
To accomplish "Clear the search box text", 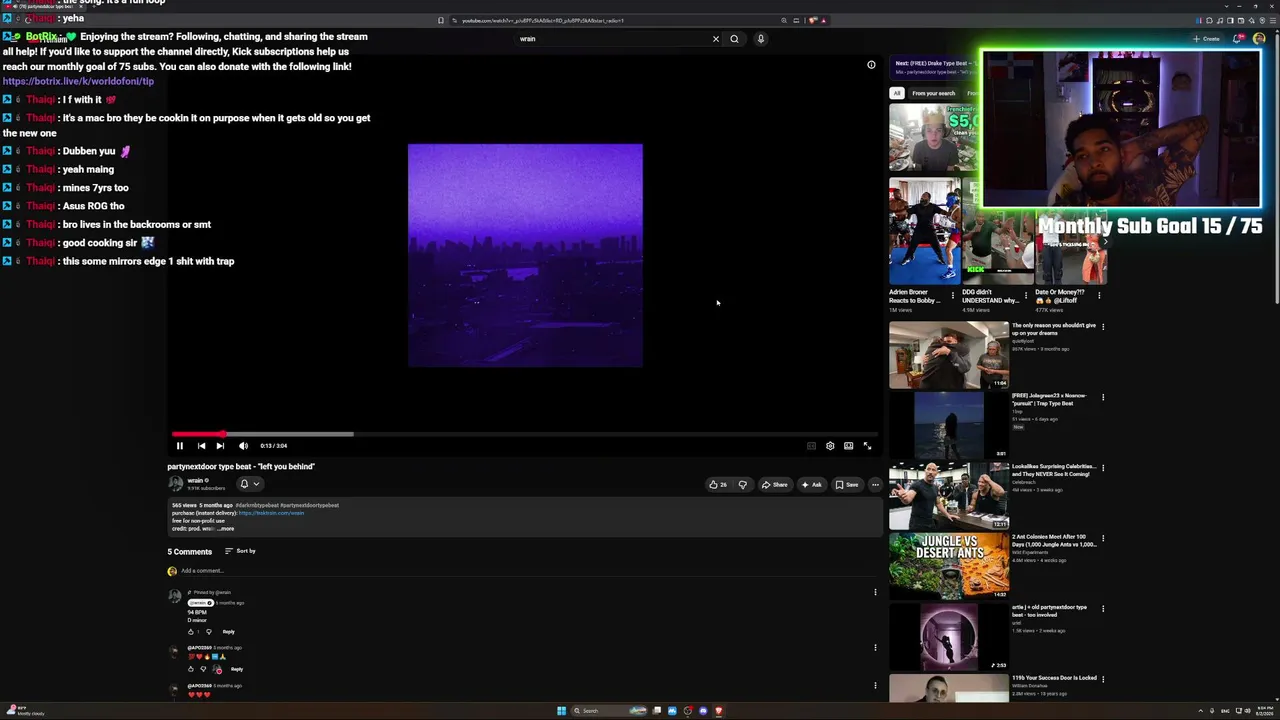I will click(716, 39).
